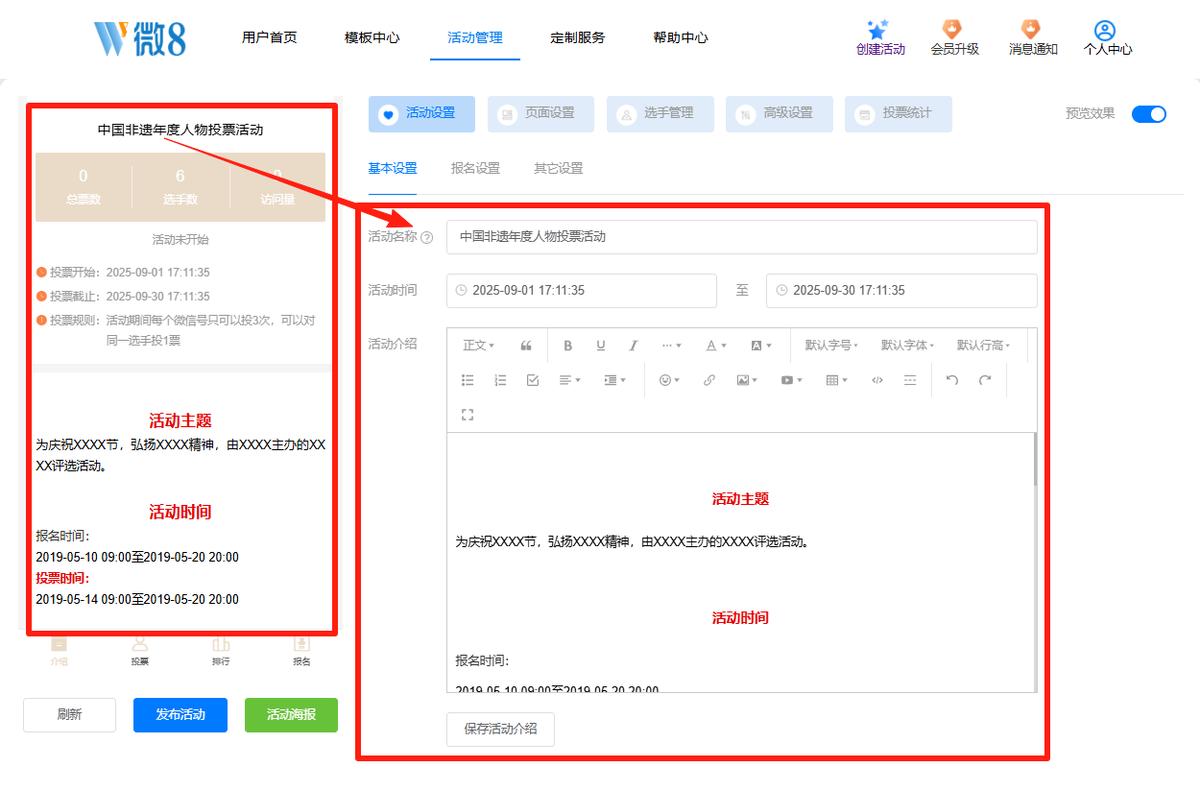
Task: Switch to the 报名设置 tab
Action: (475, 168)
